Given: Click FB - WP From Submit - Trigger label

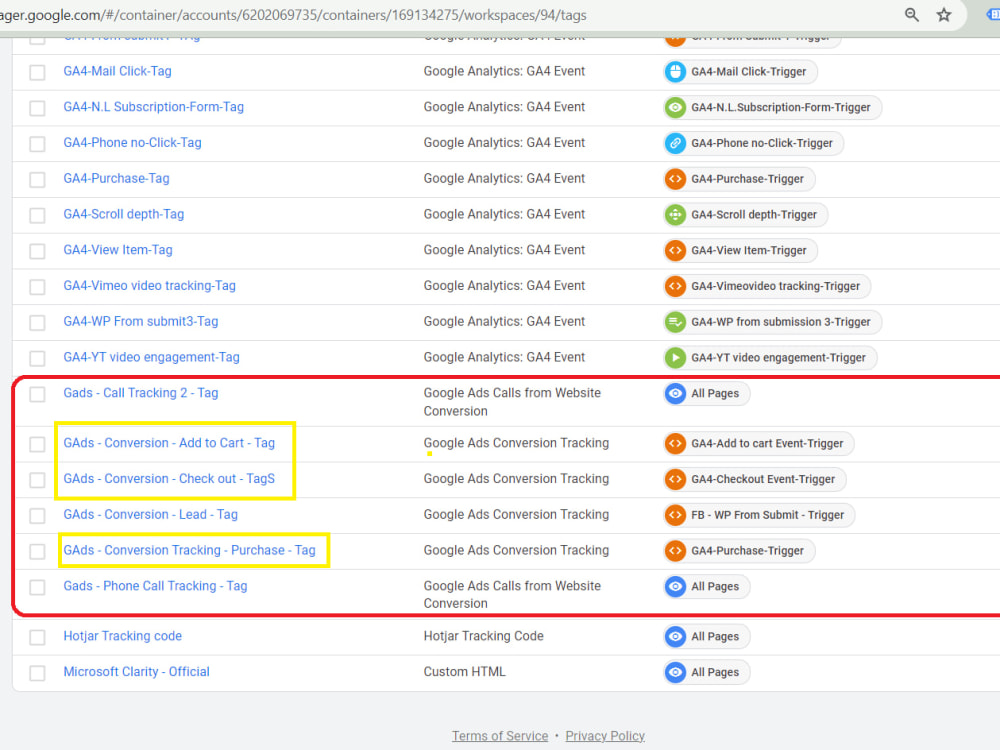Looking at the screenshot, I should pos(768,515).
